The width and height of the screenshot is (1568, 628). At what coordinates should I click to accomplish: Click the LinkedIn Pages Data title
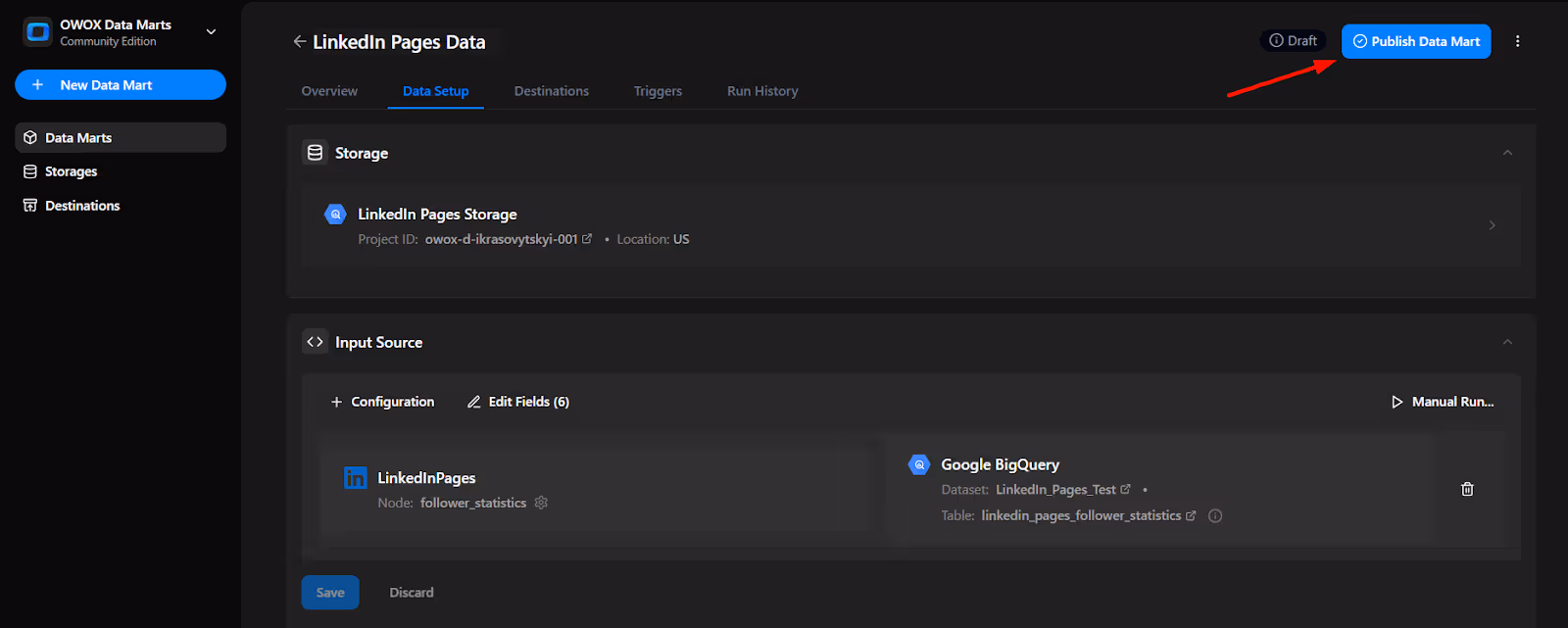[399, 42]
